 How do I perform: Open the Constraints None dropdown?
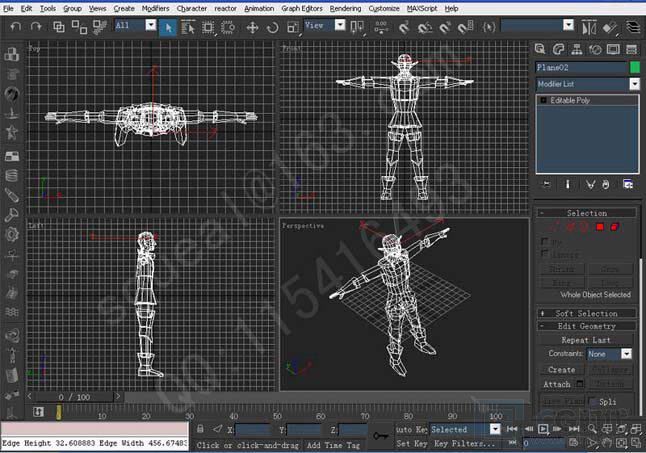[626, 354]
